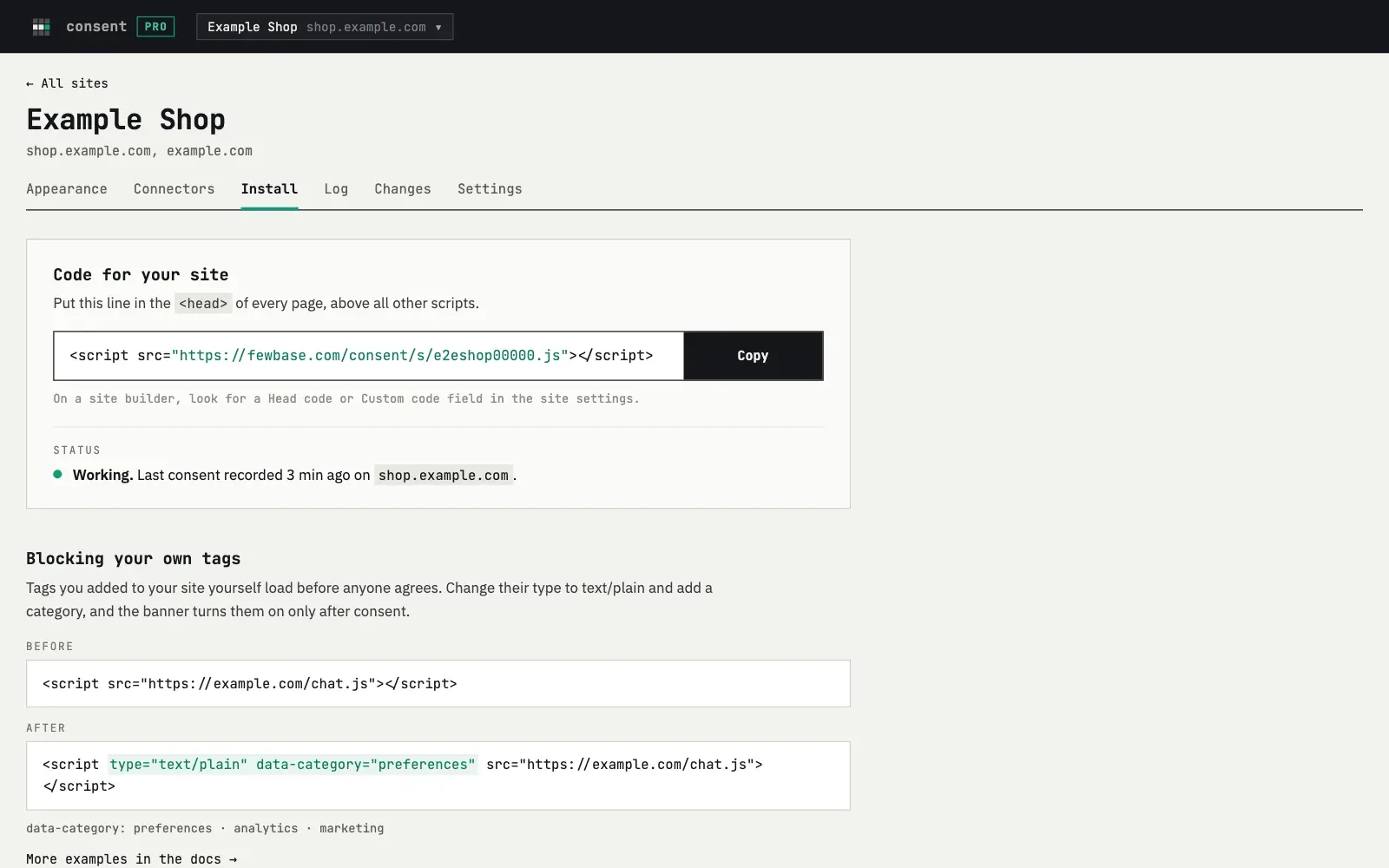Viewport: 1389px width, 868px height.
Task: Go to the Settings tab
Action: [490, 189]
